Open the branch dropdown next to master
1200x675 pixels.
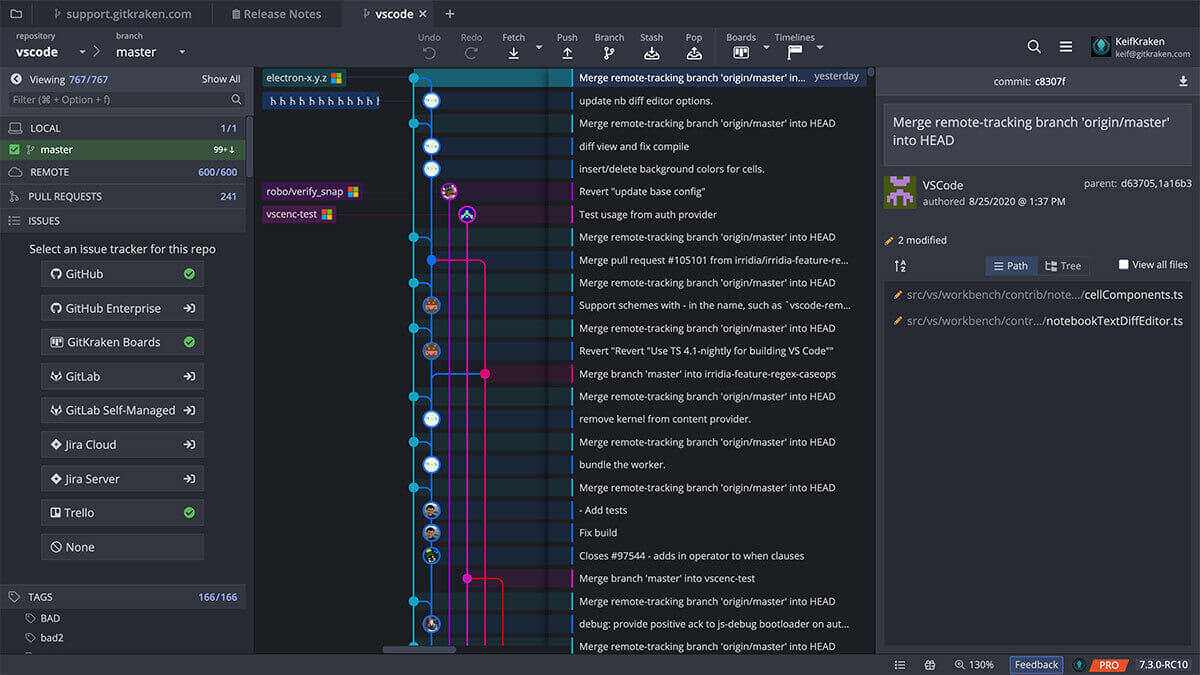pos(181,51)
